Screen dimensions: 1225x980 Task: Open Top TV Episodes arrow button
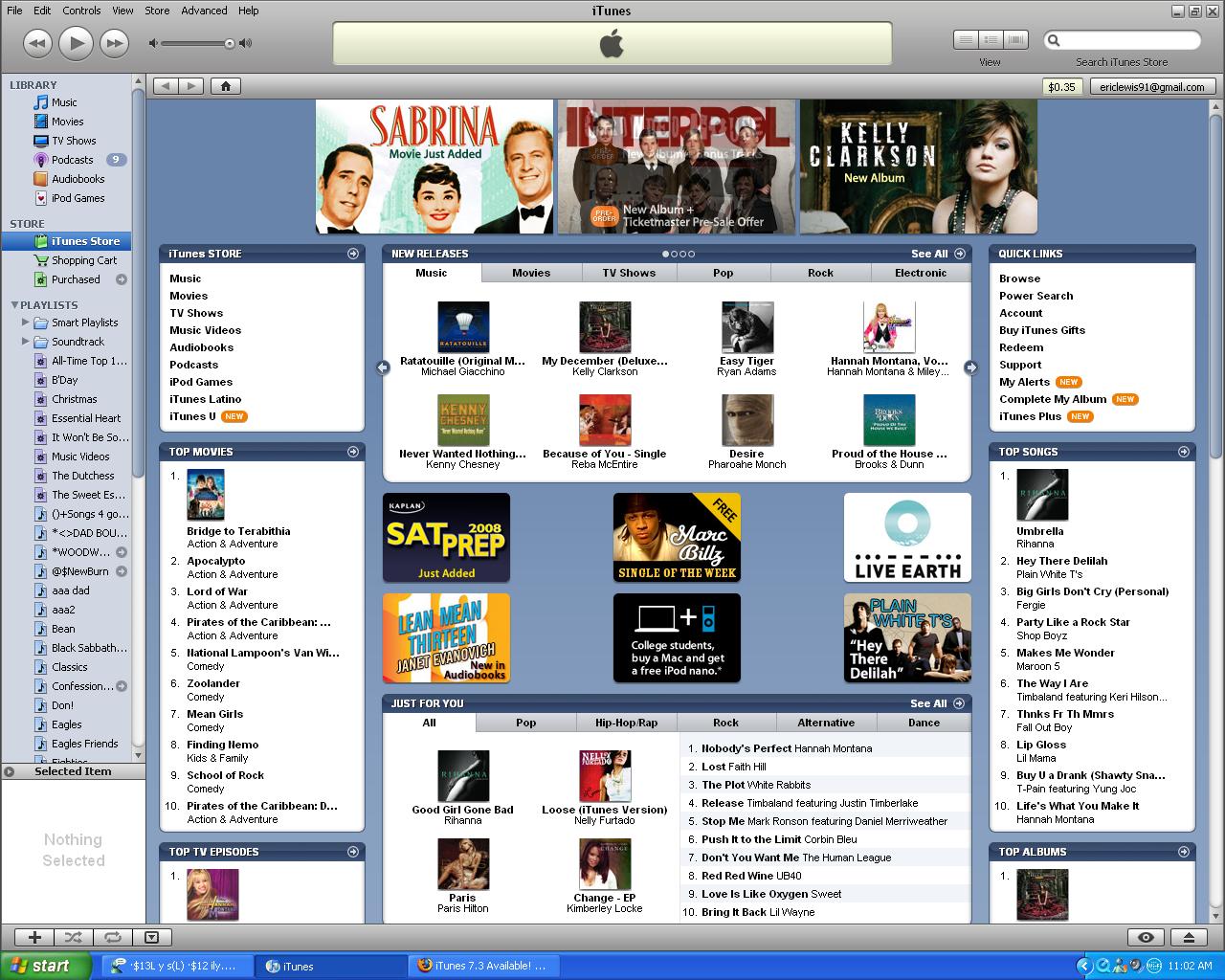[353, 851]
